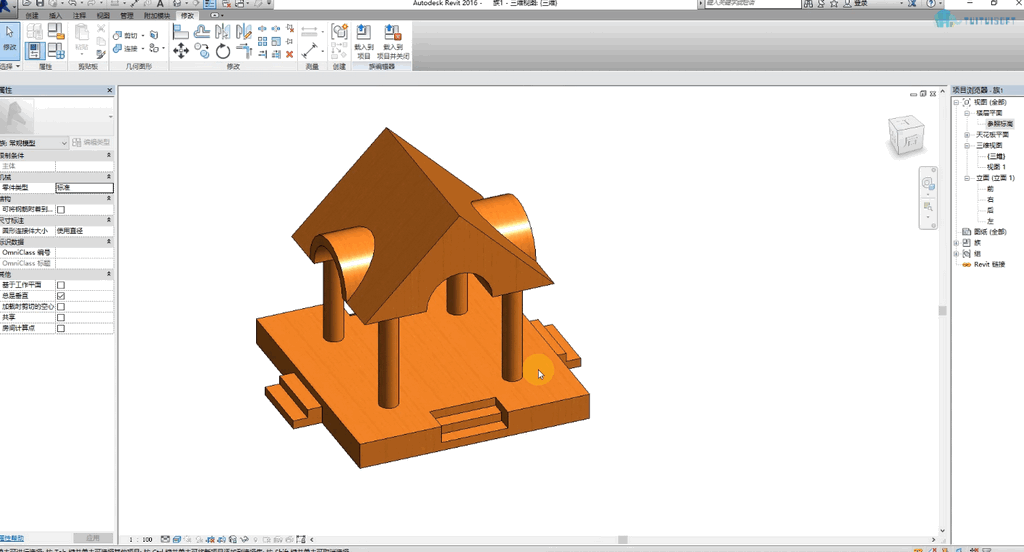Toggle the 'Shared' checkbox
Screen dimensions: 1024x552
click(61, 317)
